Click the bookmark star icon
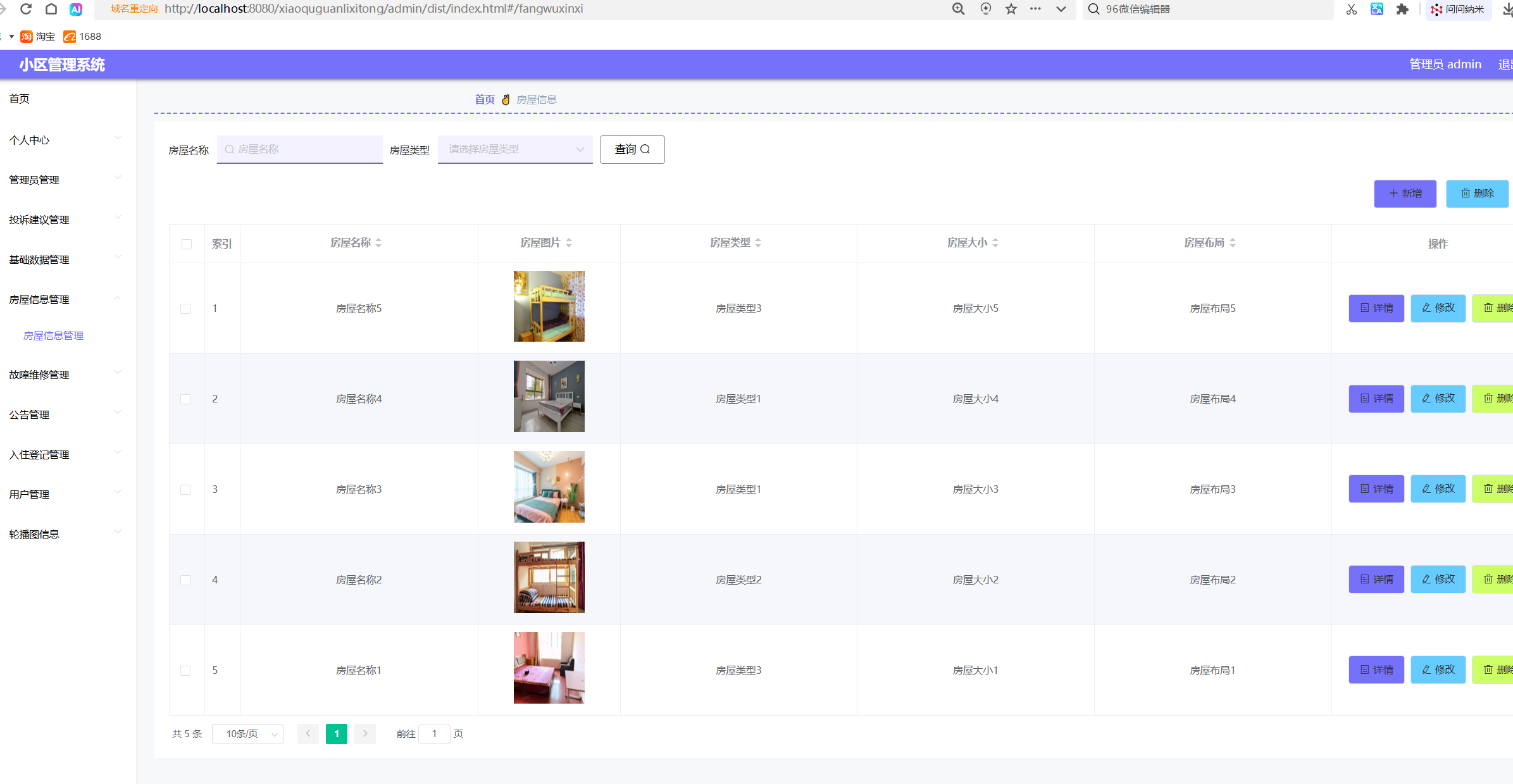Image resolution: width=1513 pixels, height=784 pixels. click(x=1011, y=9)
